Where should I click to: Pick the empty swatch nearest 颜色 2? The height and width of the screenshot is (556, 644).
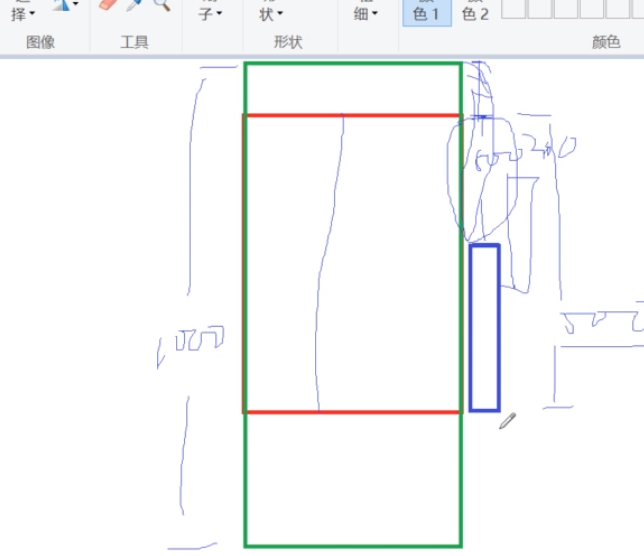[513, 9]
